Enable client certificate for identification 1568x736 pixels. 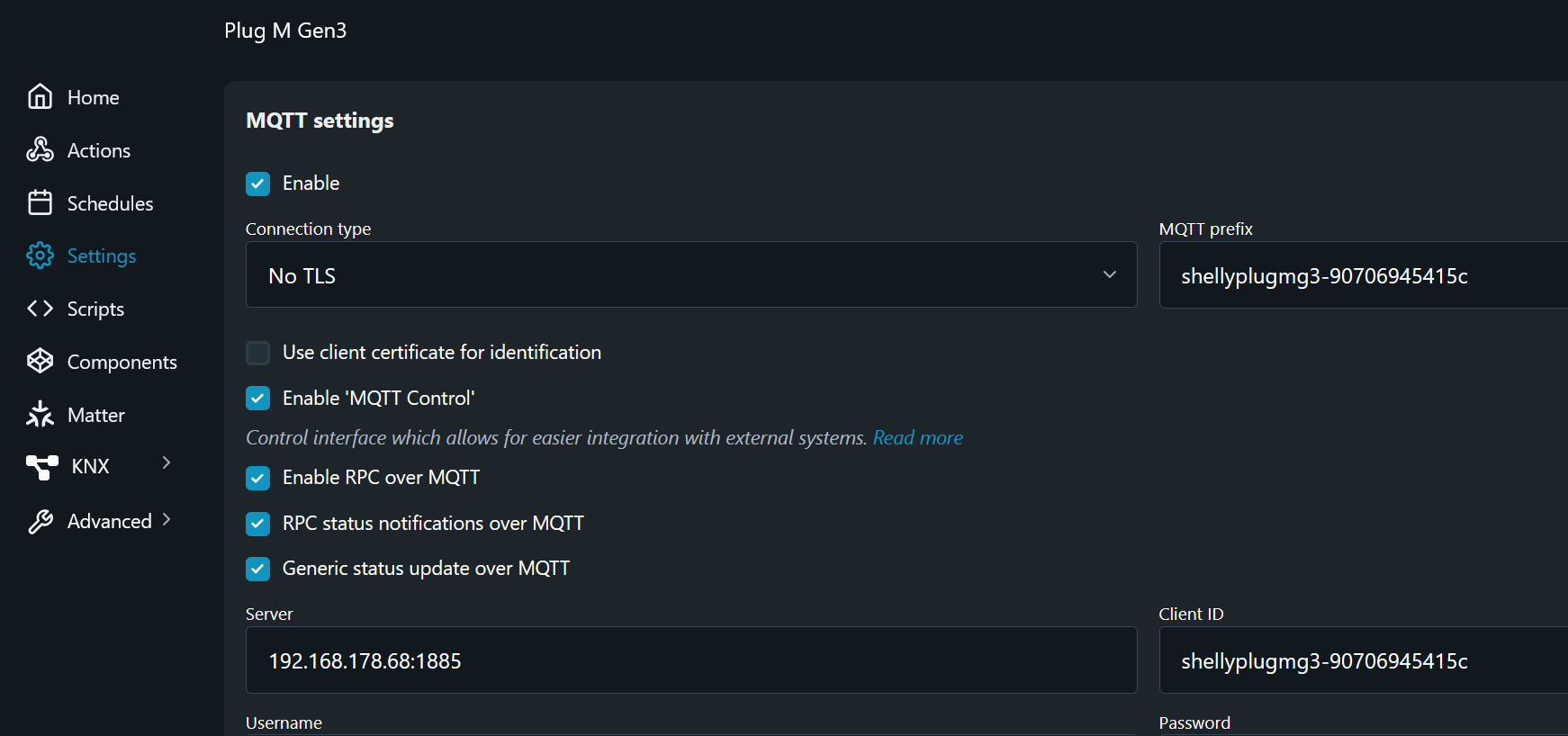(x=258, y=353)
